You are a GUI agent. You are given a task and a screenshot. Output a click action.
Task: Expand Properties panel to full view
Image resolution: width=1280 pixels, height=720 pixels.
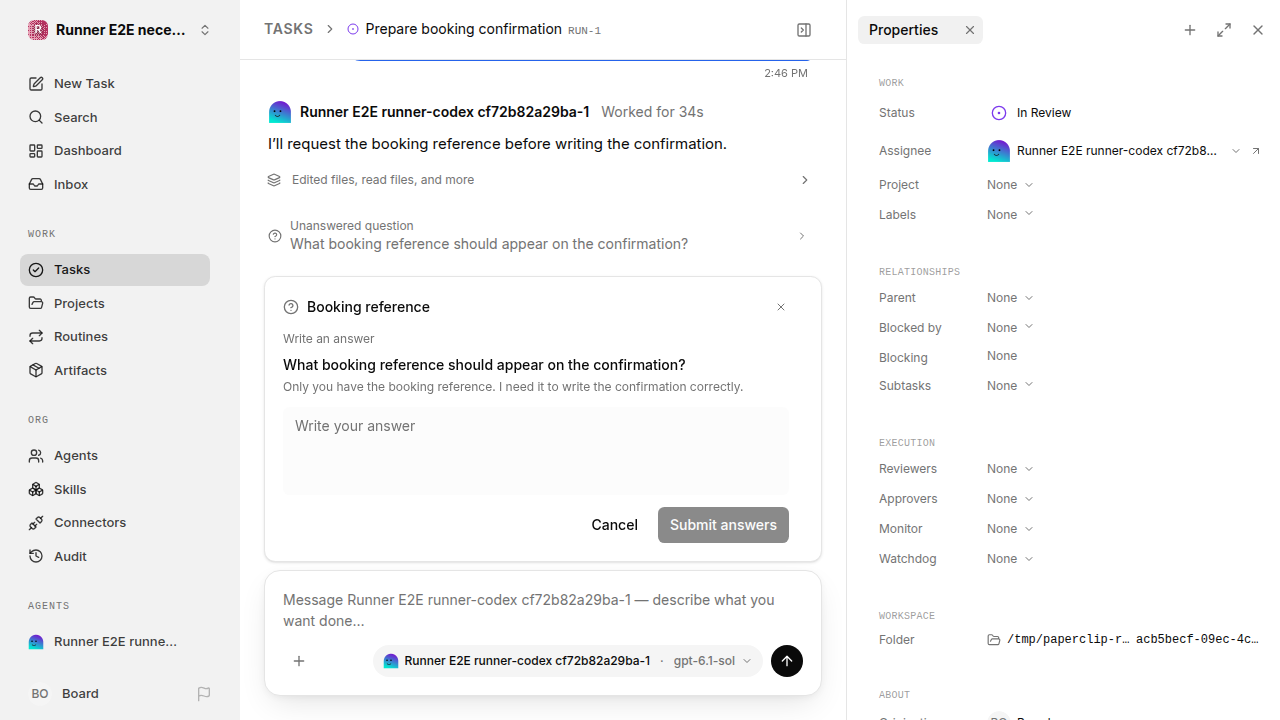[x=1224, y=30]
